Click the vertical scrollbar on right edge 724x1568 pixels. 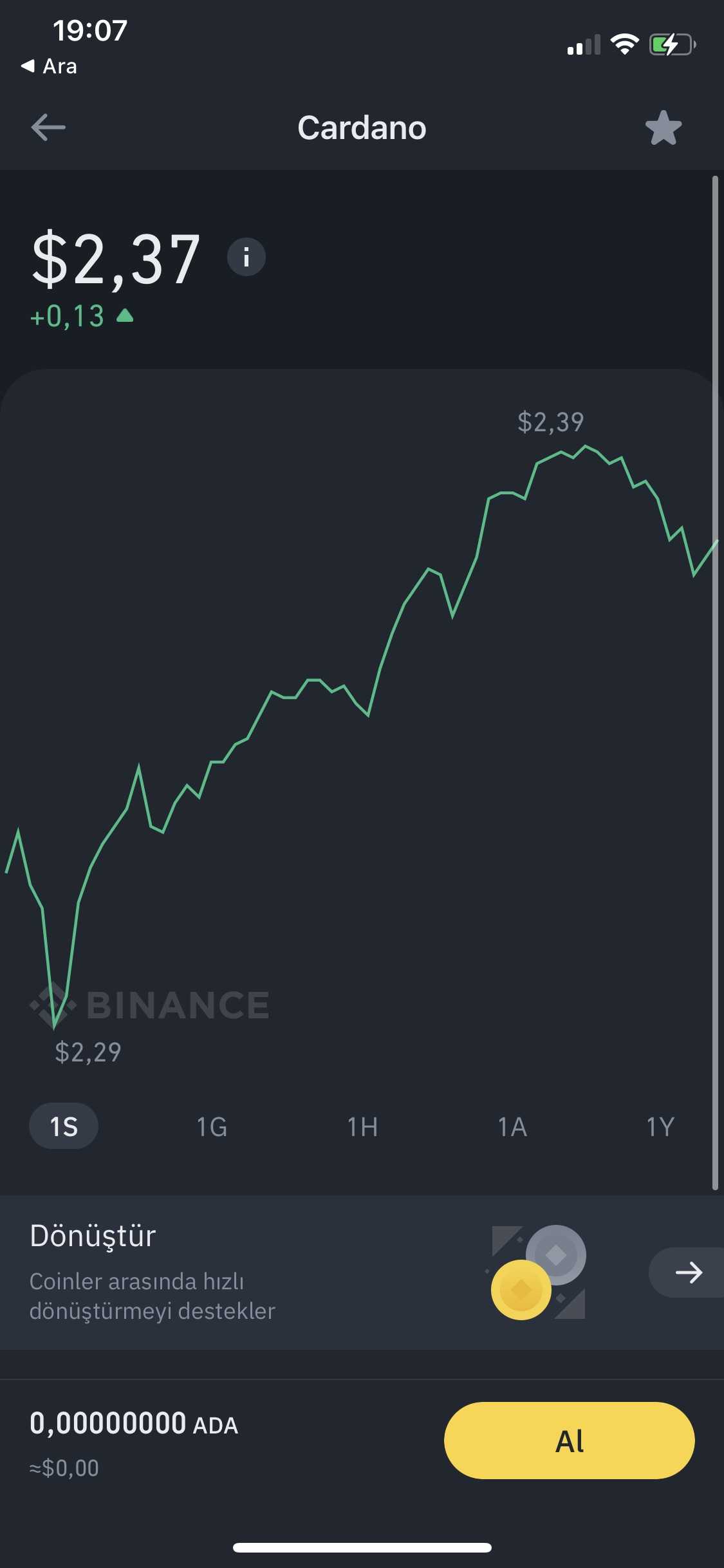pyautogui.click(x=715, y=682)
